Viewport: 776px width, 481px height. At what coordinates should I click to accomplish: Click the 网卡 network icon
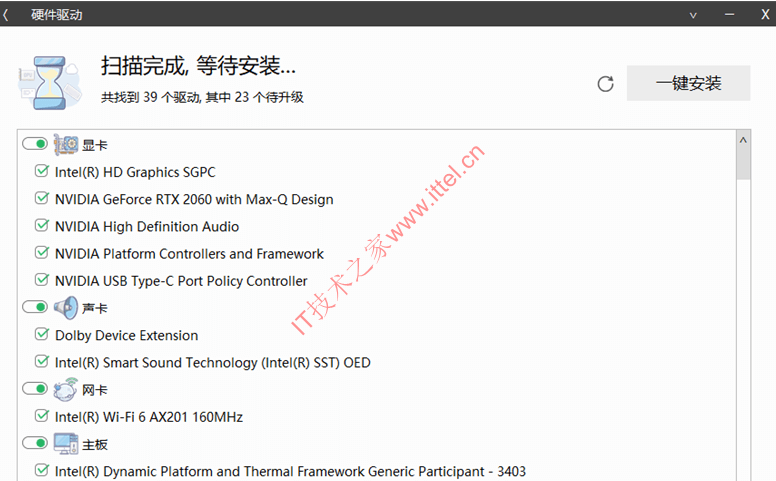point(66,389)
